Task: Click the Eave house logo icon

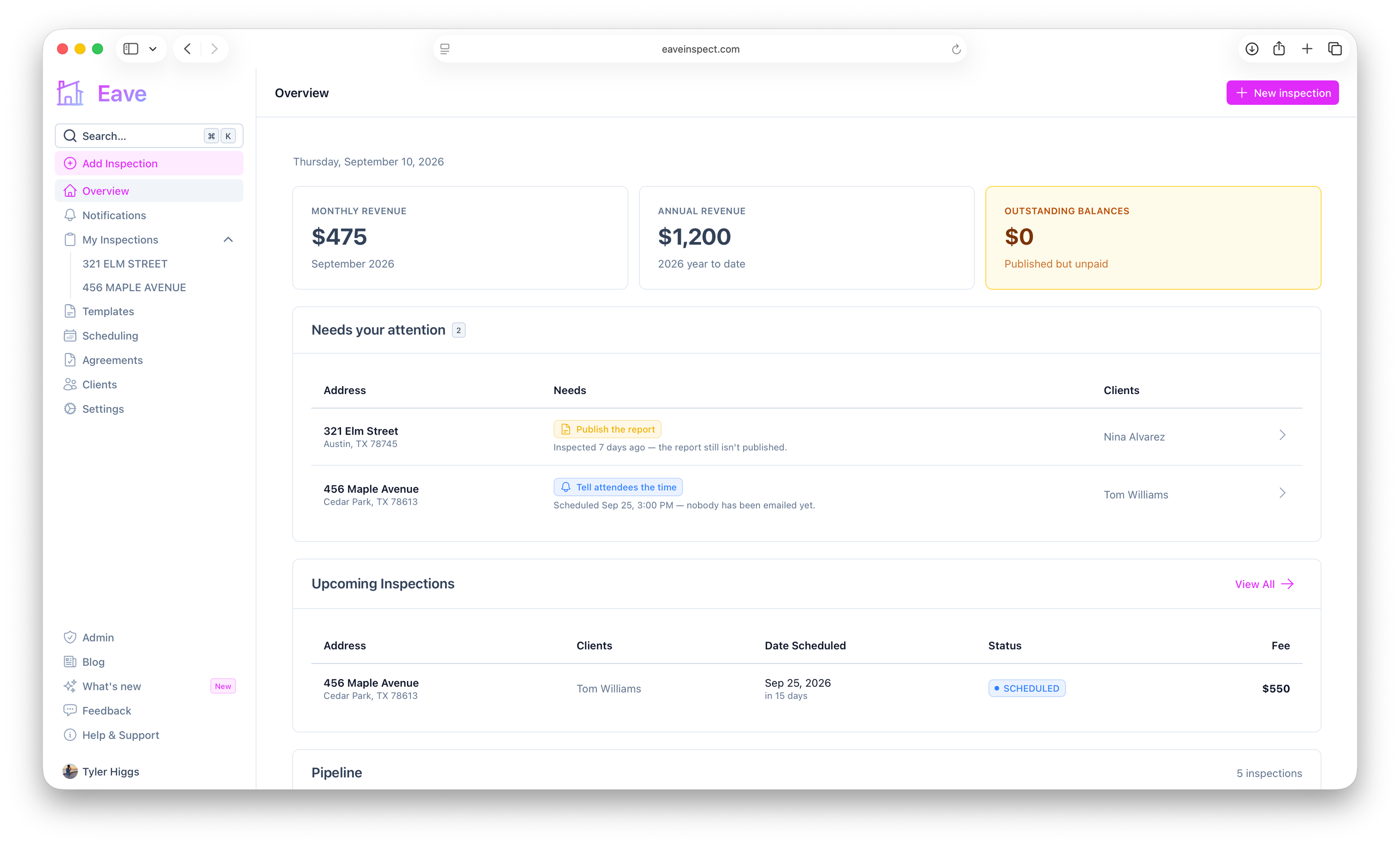Action: pyautogui.click(x=70, y=92)
